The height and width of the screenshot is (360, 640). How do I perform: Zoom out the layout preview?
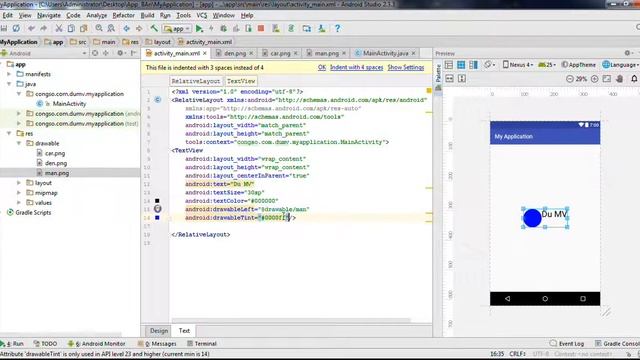[x=569, y=79]
